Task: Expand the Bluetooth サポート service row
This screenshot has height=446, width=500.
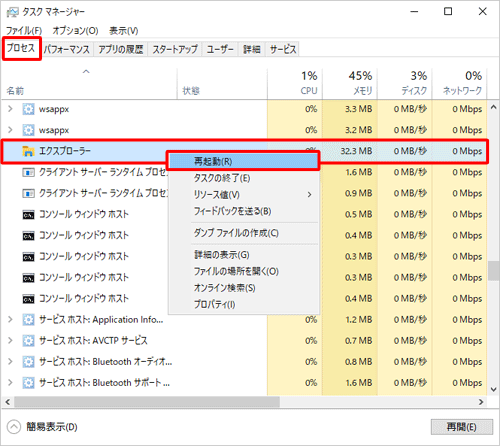Action: point(10,383)
